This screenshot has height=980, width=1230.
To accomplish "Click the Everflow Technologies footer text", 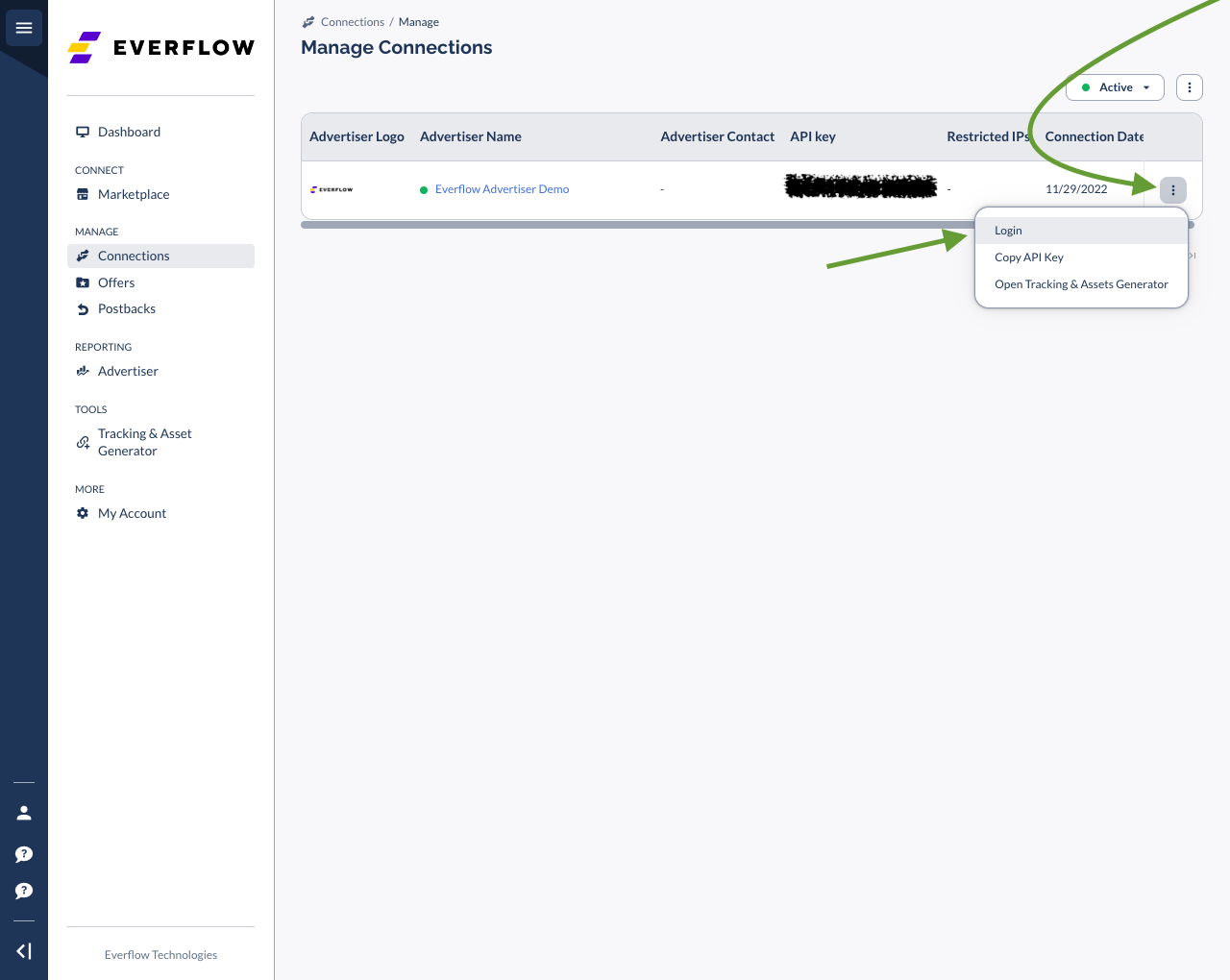I will tap(160, 955).
